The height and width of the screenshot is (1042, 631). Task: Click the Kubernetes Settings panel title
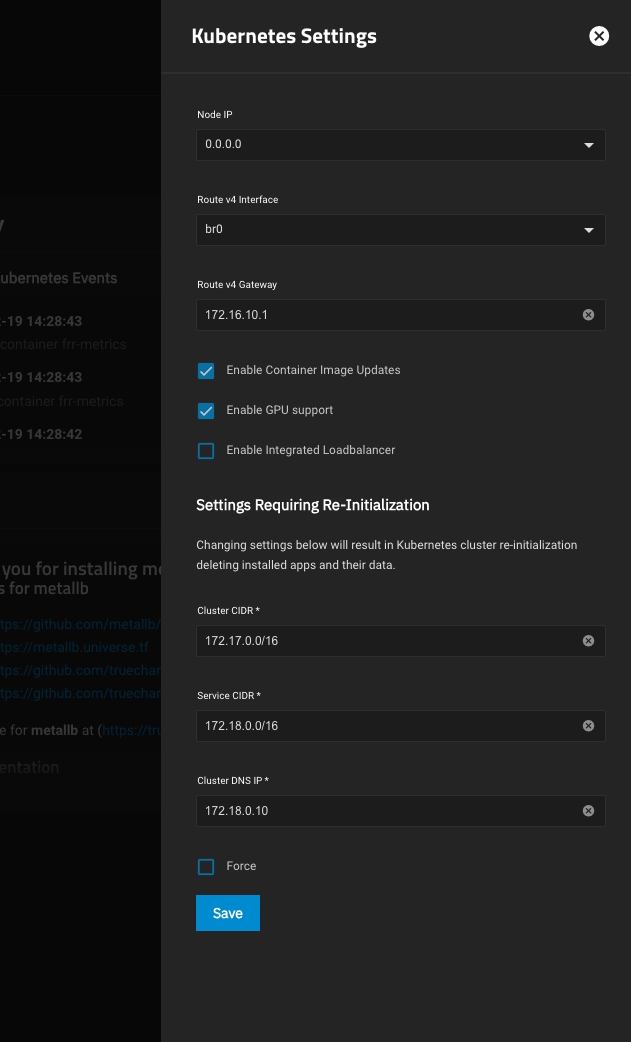point(284,37)
